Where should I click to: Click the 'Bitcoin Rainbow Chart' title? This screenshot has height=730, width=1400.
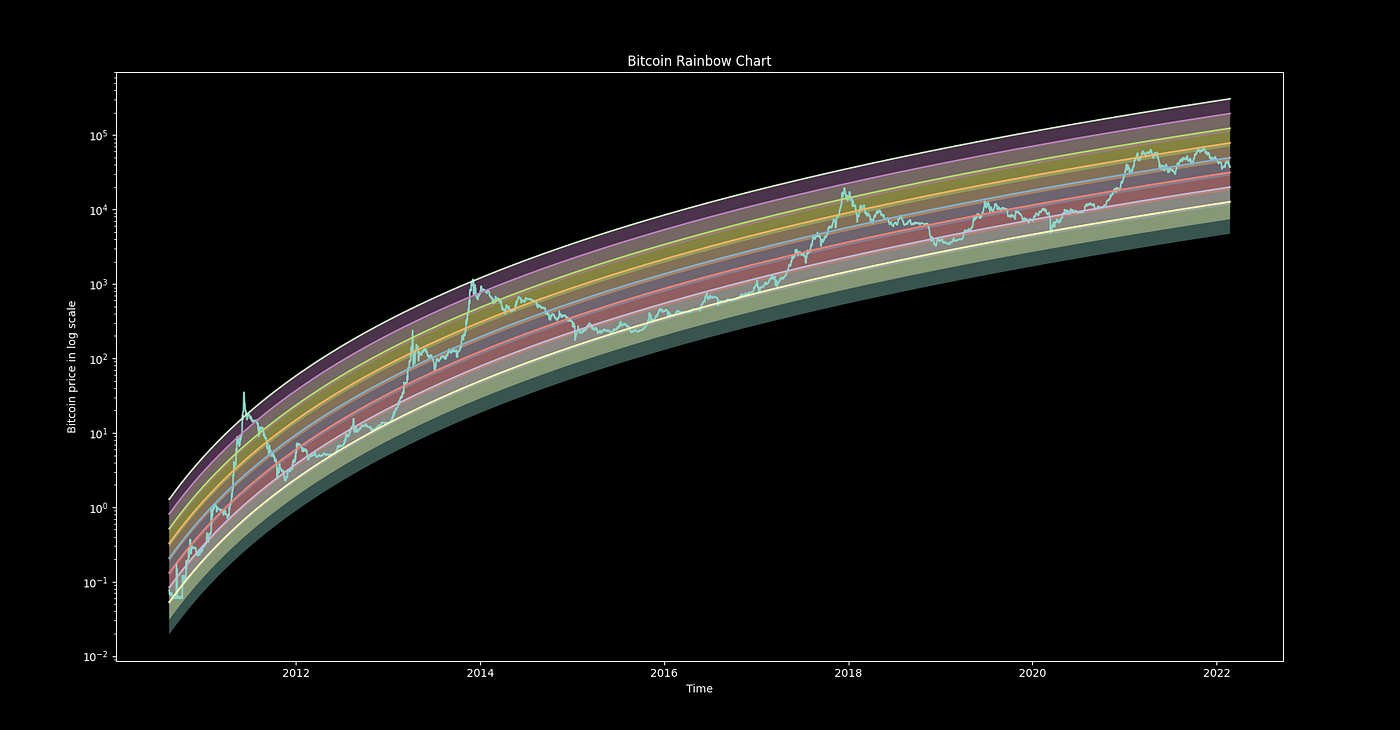point(699,61)
